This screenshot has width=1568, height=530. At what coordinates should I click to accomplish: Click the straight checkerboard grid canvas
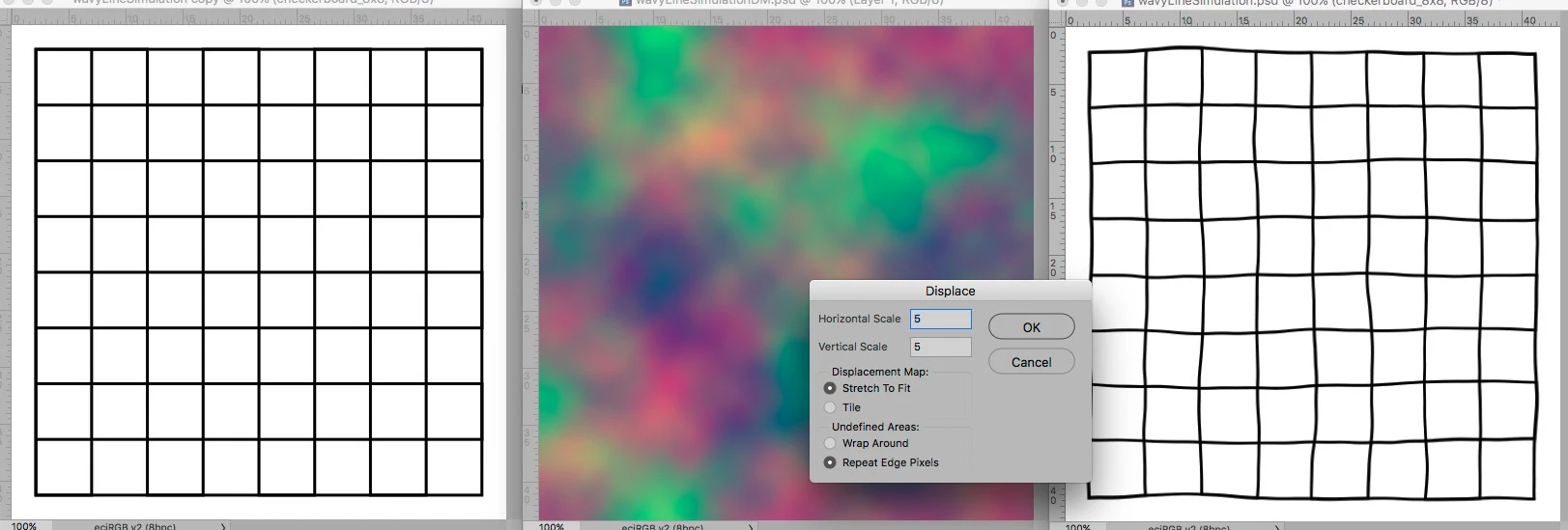click(259, 272)
